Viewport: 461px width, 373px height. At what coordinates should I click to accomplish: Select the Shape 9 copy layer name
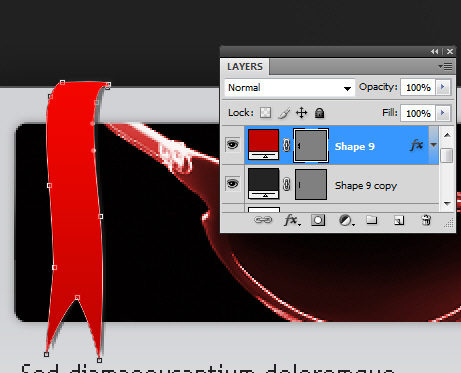[x=366, y=185]
